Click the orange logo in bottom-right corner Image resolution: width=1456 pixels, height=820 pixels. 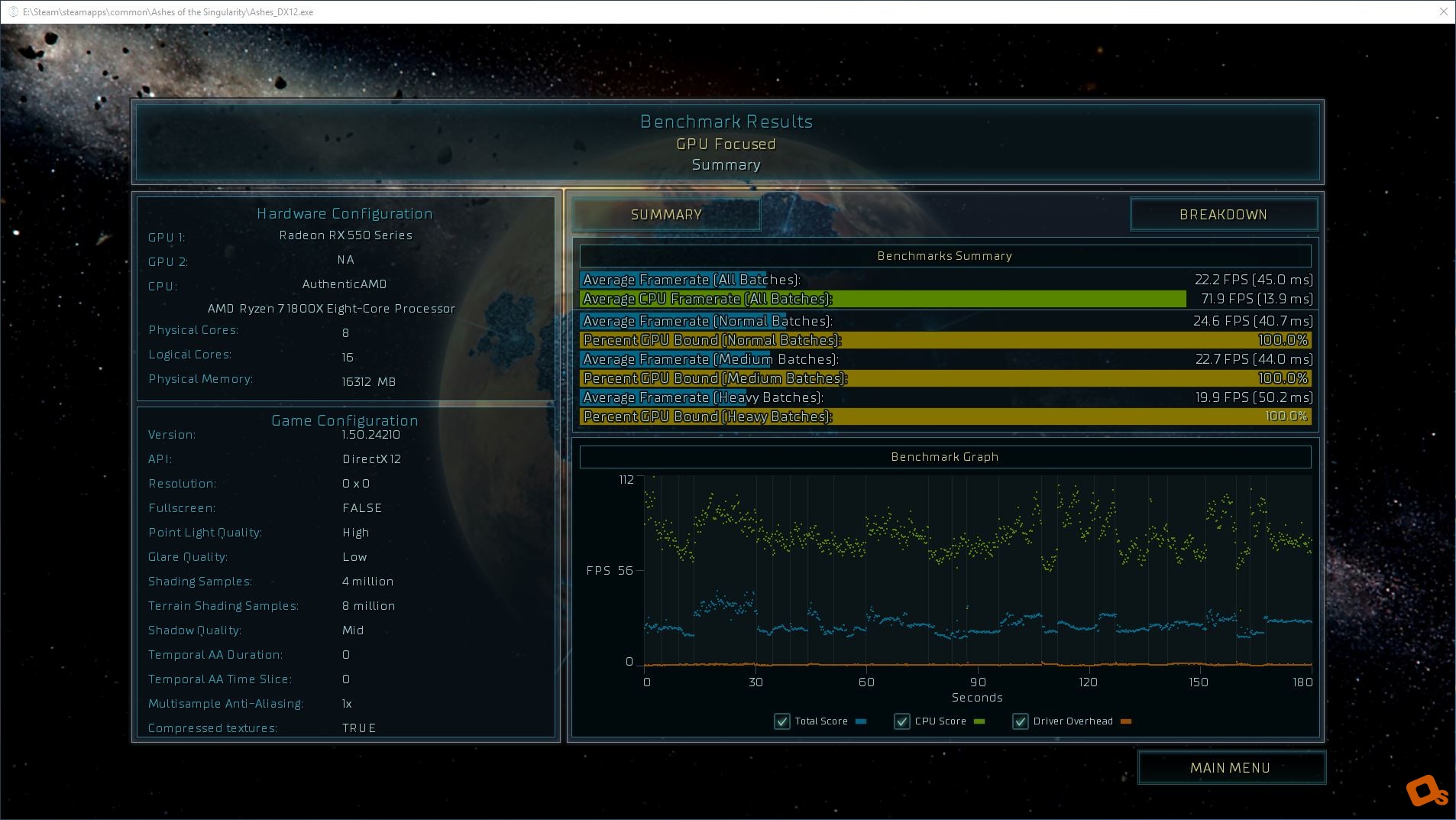click(x=1426, y=791)
